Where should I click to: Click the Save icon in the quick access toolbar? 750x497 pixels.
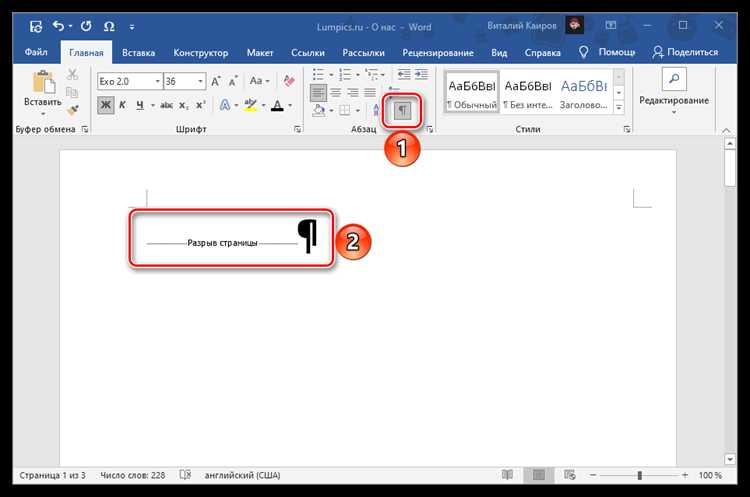(35, 26)
